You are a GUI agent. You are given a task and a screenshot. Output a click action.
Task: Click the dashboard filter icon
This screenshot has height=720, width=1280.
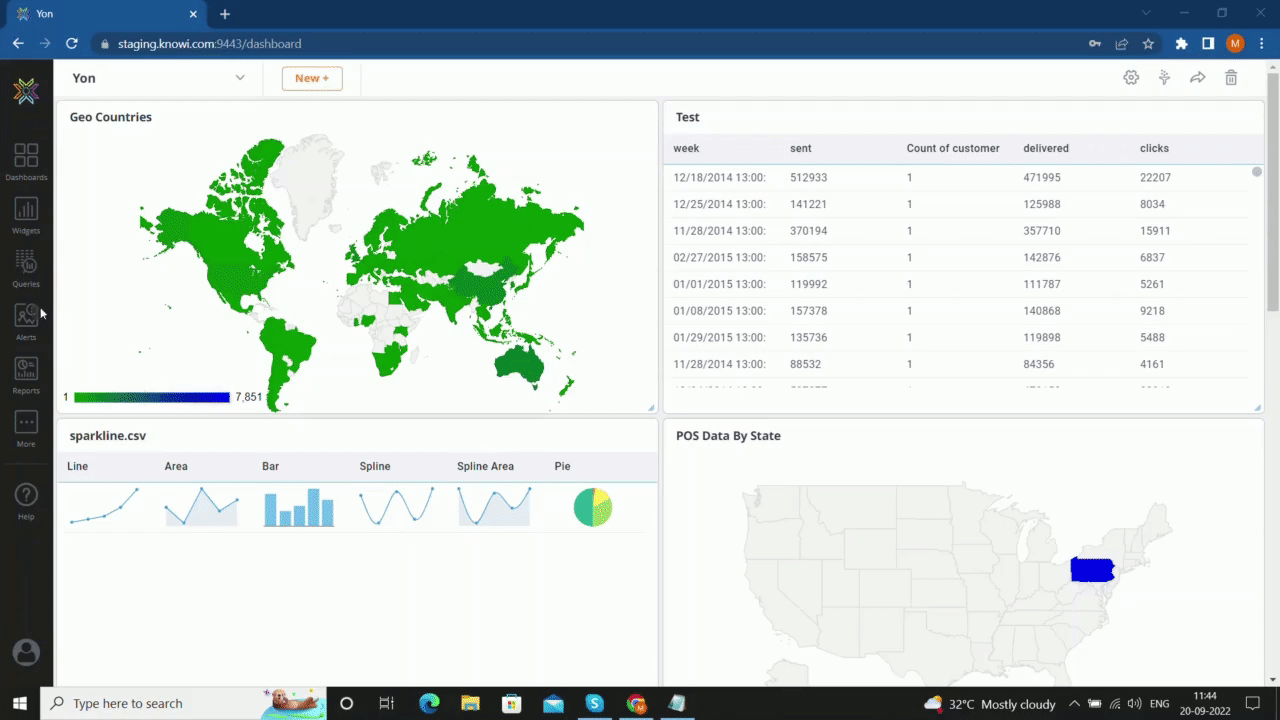click(x=1164, y=78)
